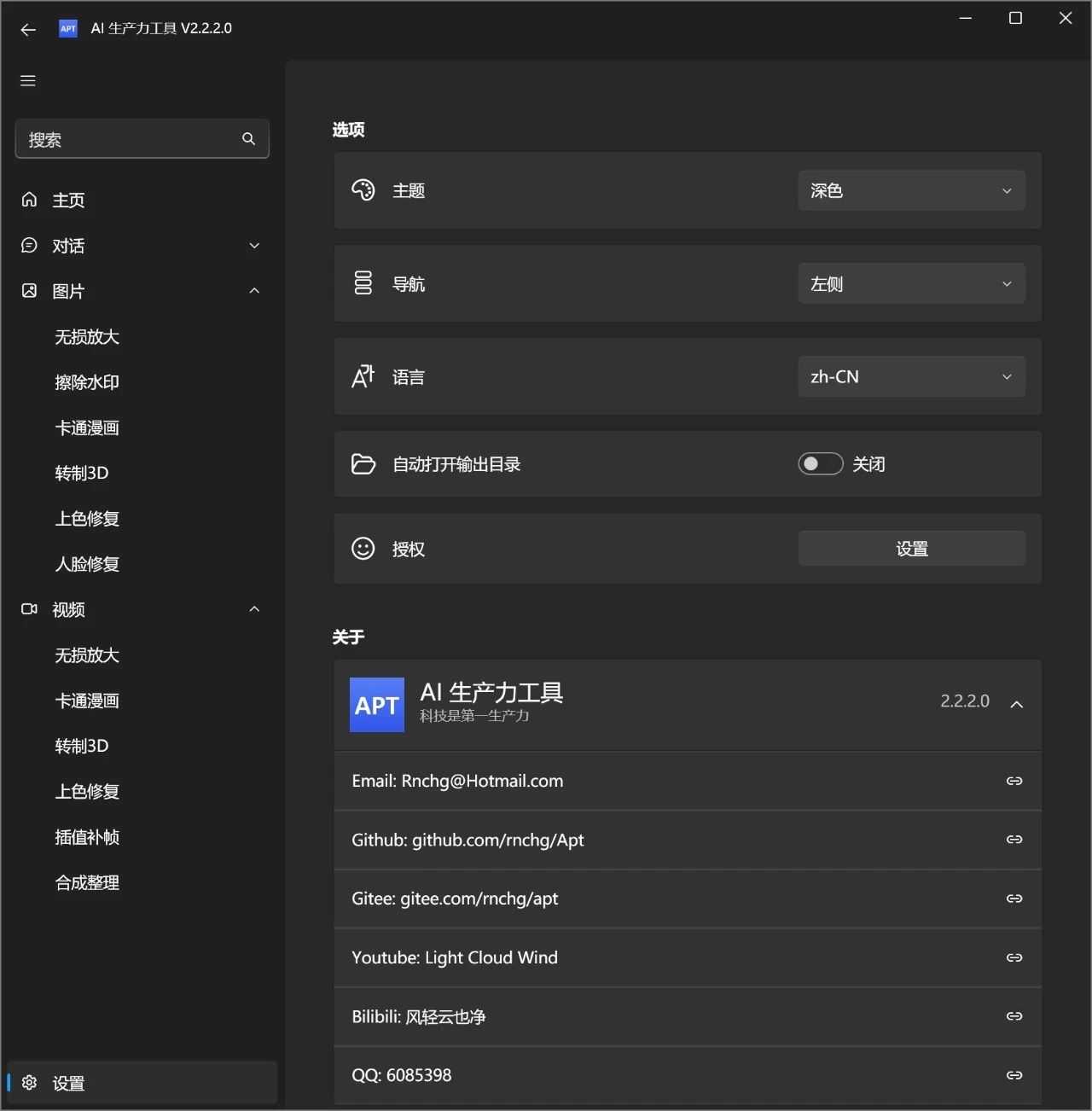Open 上色修复 under 图片

point(87,519)
